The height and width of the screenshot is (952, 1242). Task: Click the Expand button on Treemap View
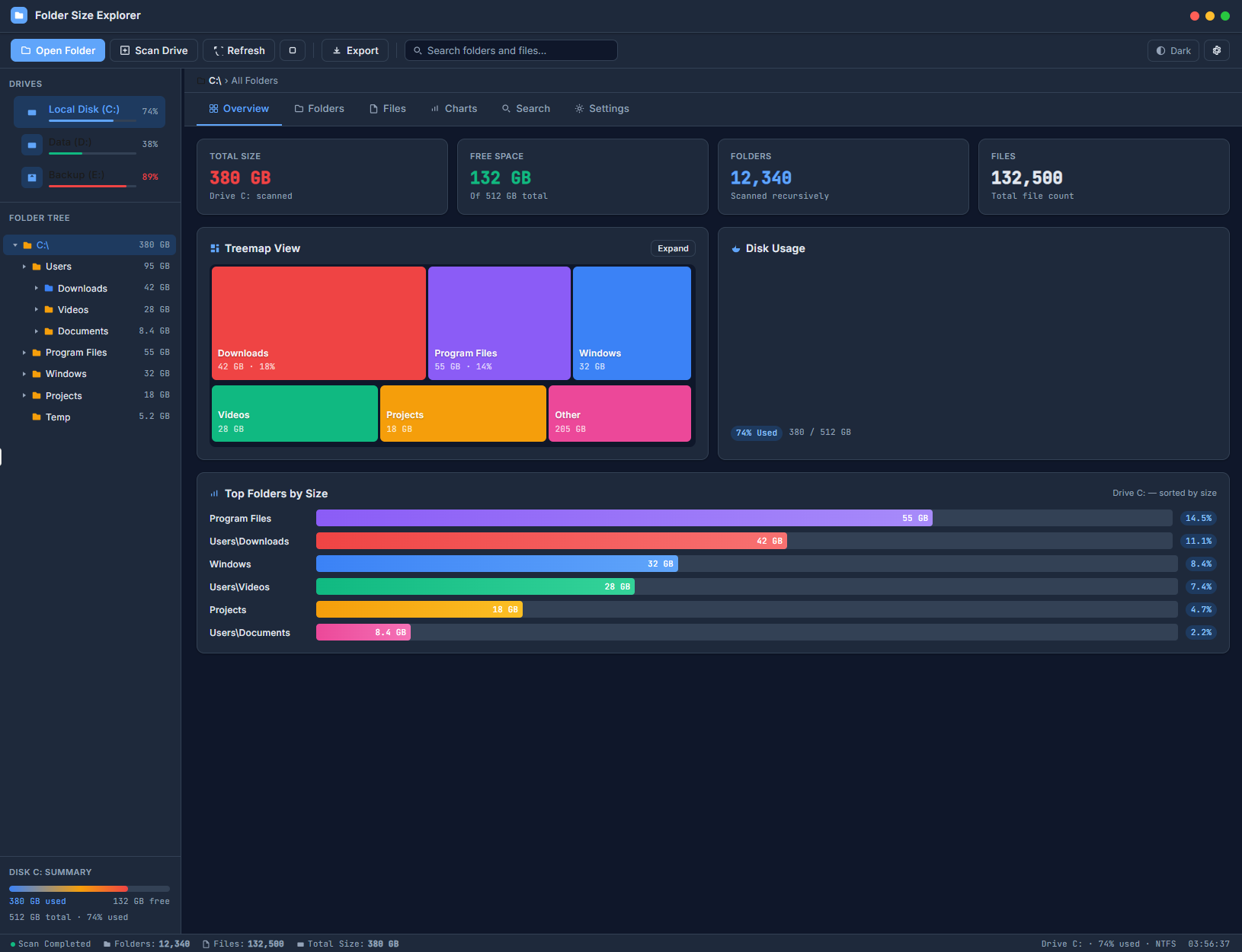point(673,248)
